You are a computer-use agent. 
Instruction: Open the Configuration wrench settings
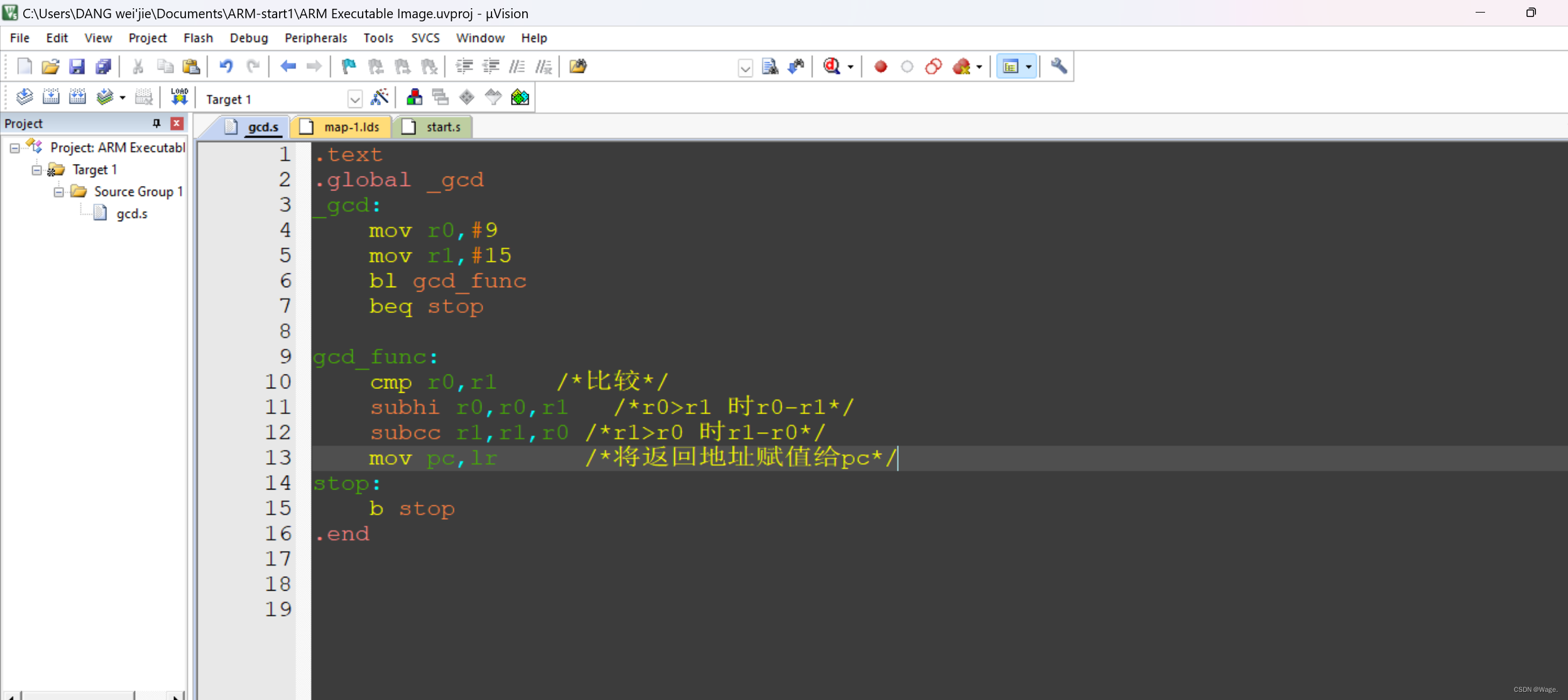pos(1059,67)
